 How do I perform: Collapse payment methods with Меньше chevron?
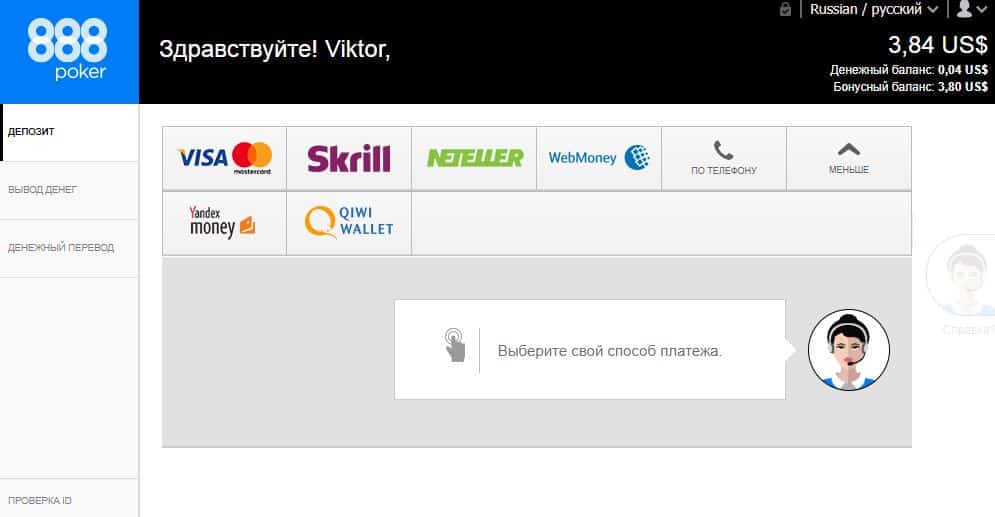click(848, 158)
